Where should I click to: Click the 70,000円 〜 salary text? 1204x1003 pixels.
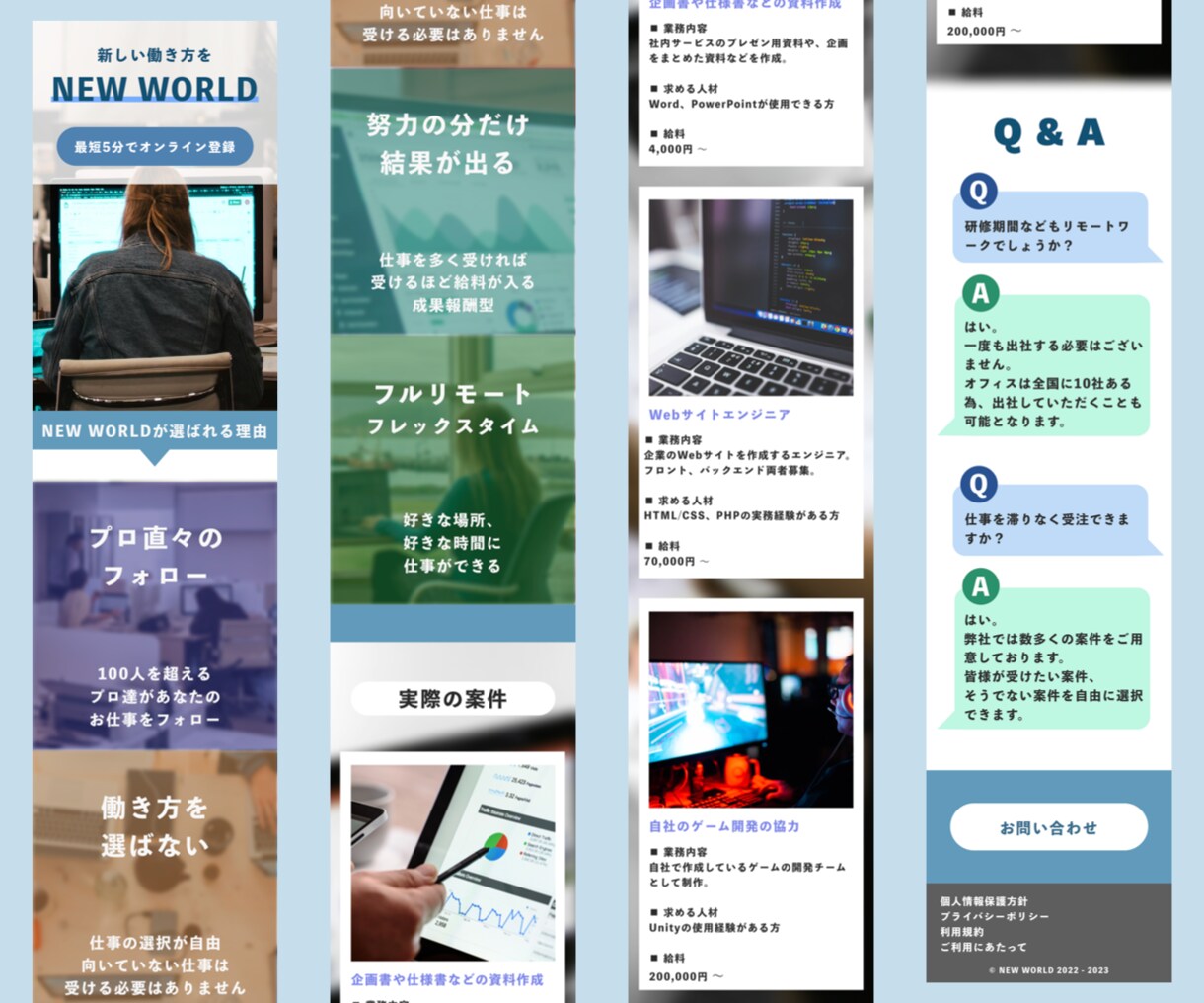(x=676, y=561)
